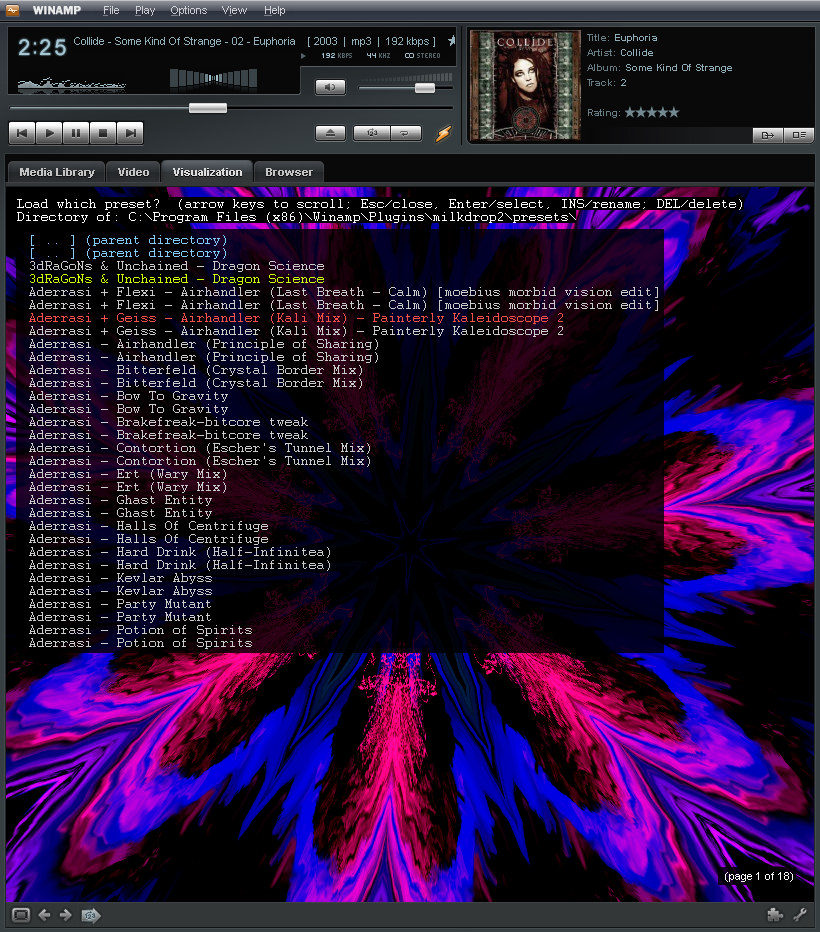The height and width of the screenshot is (932, 820).
Task: Stop playback
Action: [x=103, y=133]
